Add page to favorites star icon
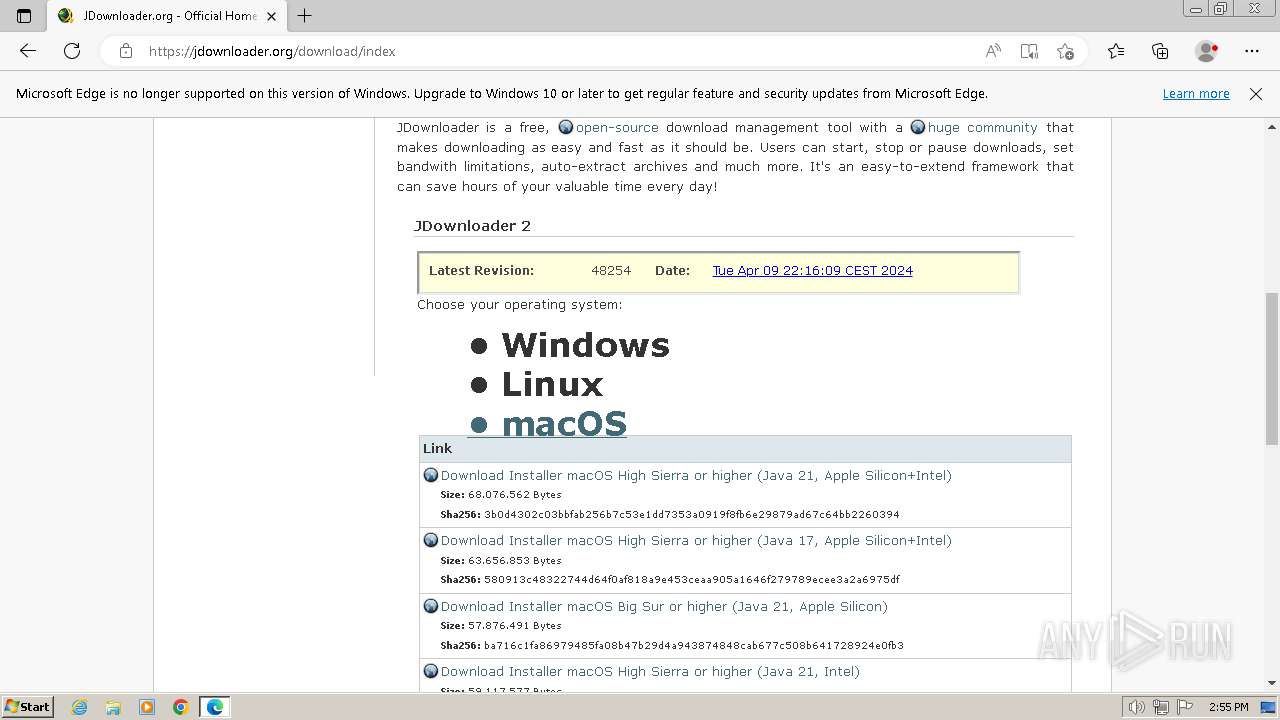The height and width of the screenshot is (720, 1280). pos(1065,51)
